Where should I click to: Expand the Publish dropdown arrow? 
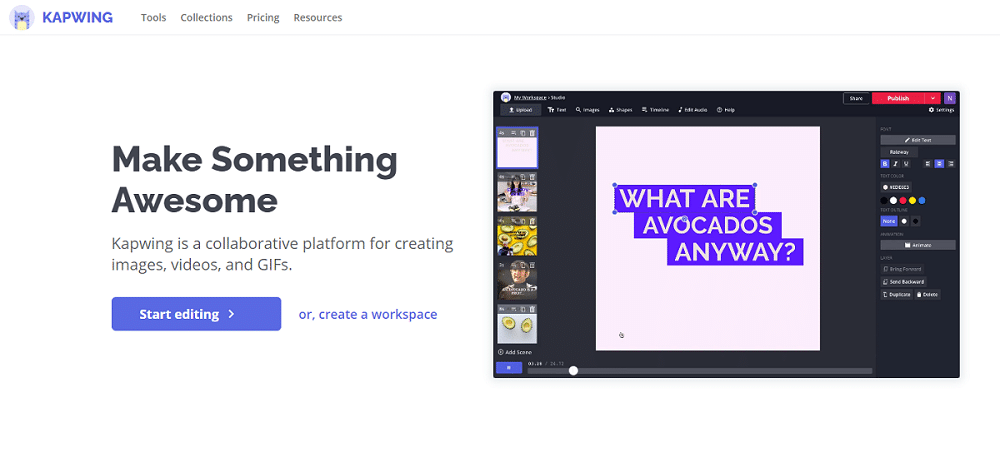pos(932,98)
